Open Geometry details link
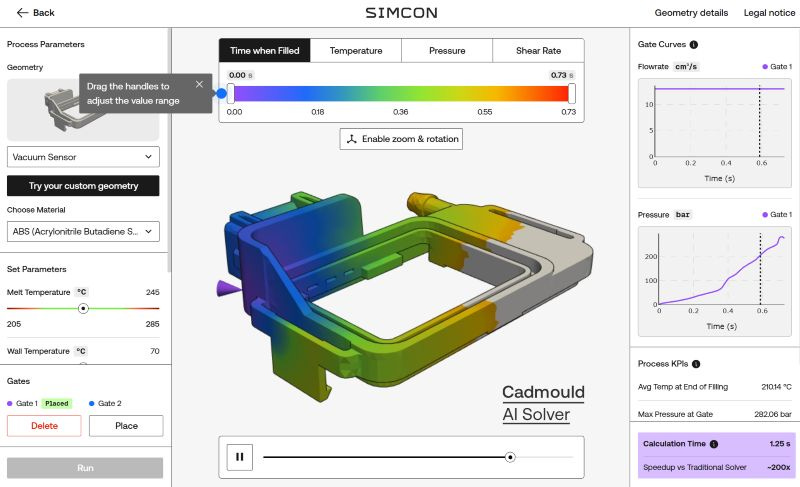 [691, 13]
